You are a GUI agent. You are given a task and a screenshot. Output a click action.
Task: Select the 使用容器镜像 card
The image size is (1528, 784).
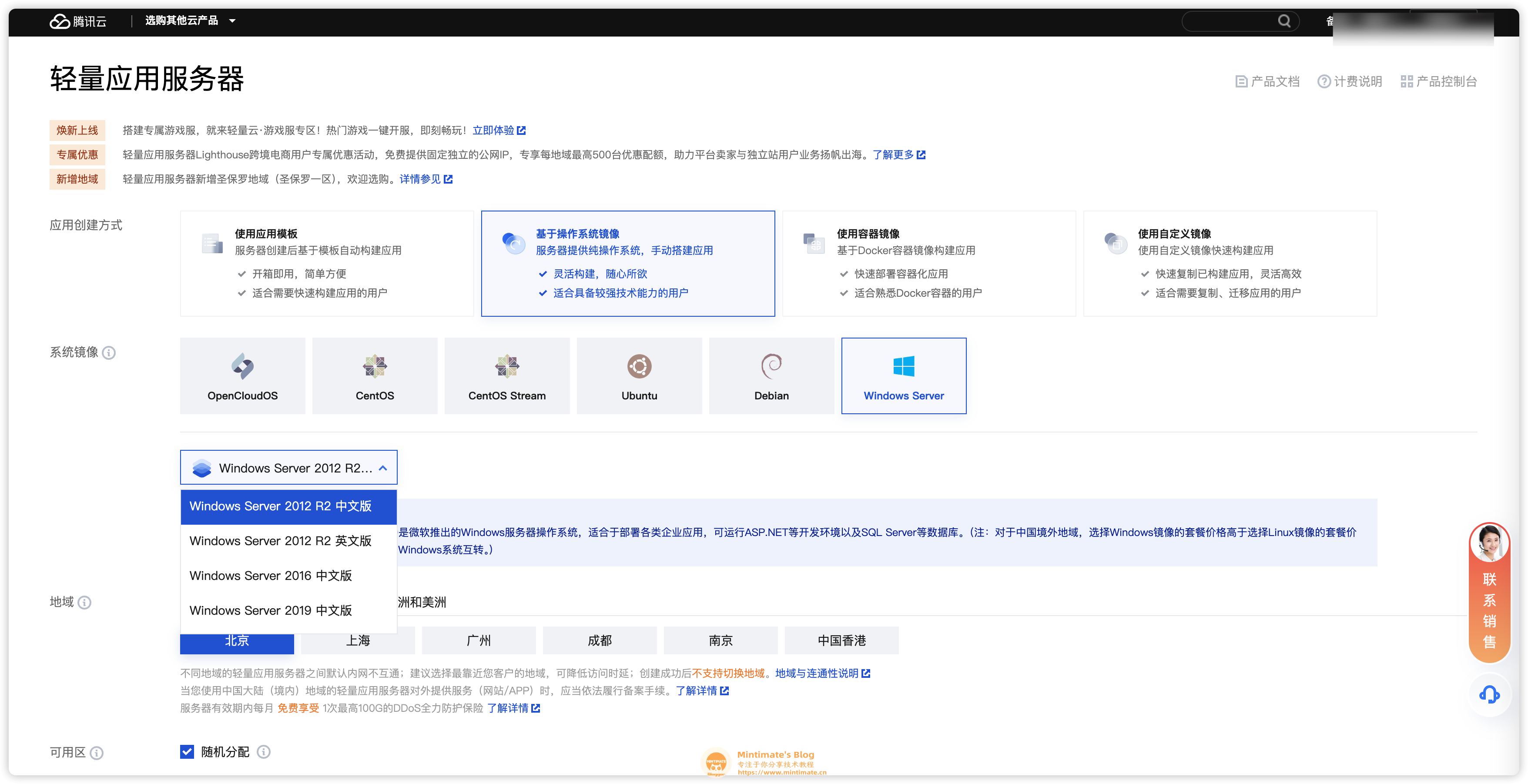(928, 263)
